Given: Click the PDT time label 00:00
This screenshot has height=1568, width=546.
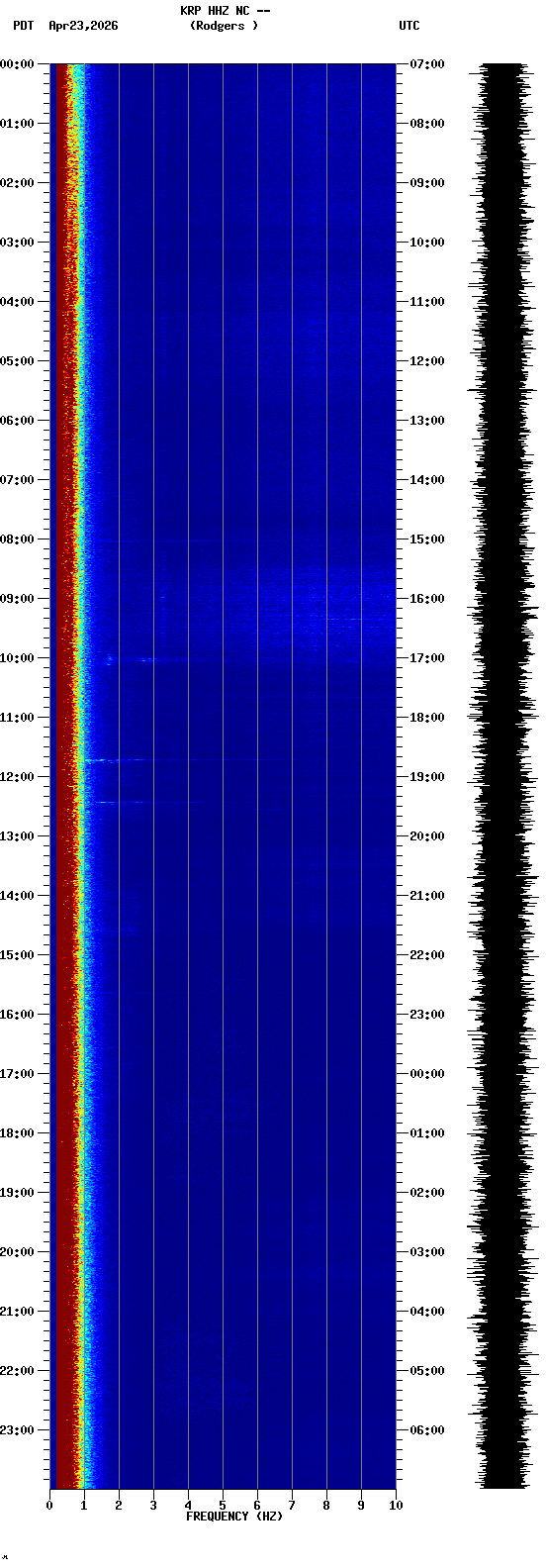Looking at the screenshot, I should tap(17, 64).
